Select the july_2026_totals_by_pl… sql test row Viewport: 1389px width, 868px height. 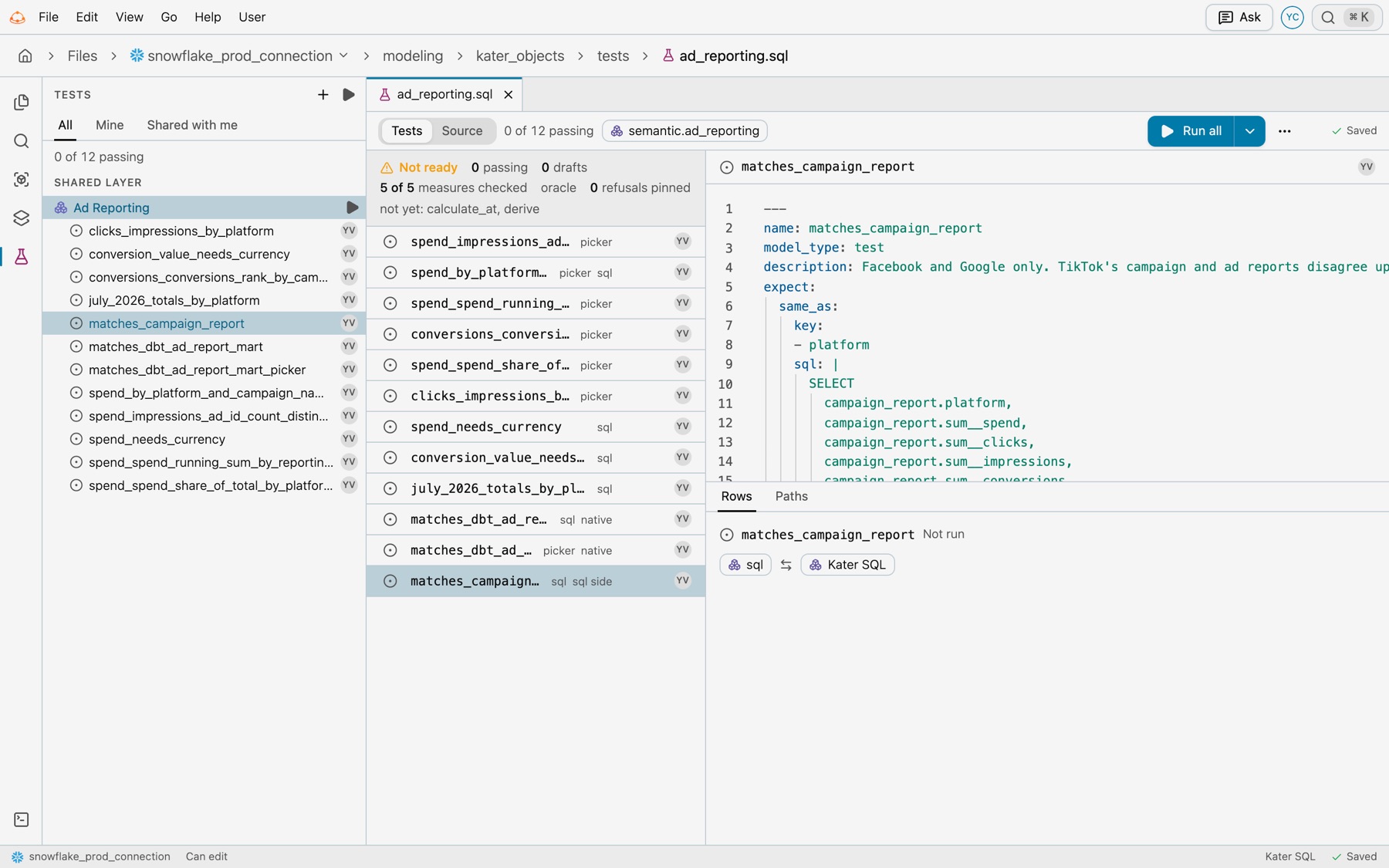[536, 488]
